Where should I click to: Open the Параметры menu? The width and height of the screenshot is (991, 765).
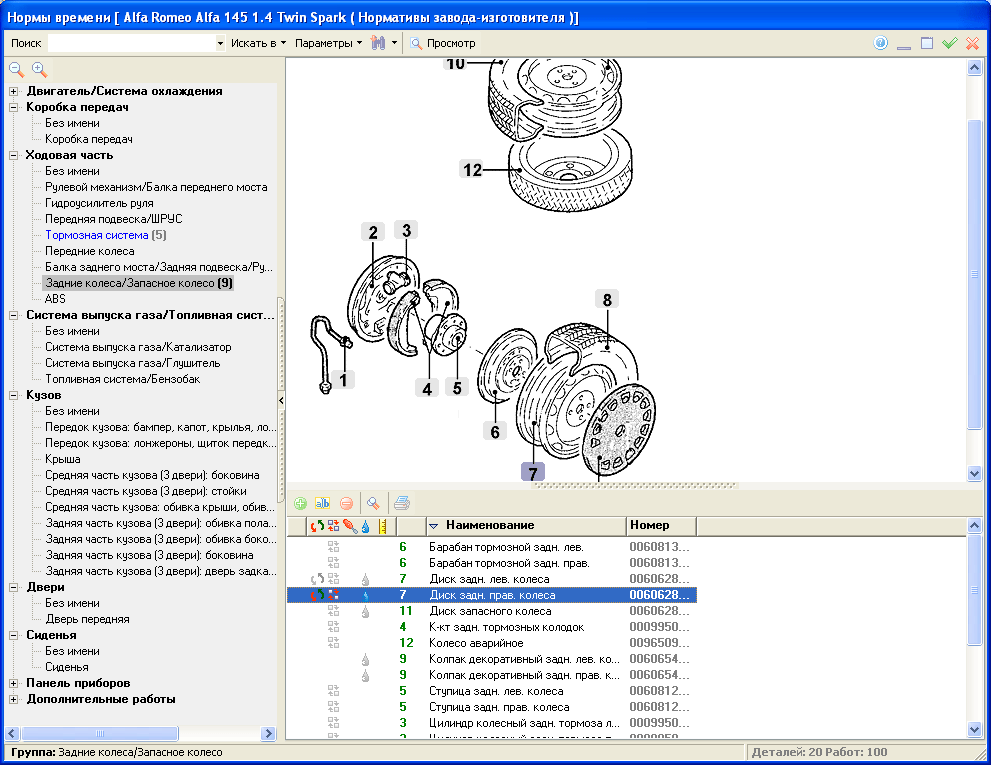click(x=328, y=43)
